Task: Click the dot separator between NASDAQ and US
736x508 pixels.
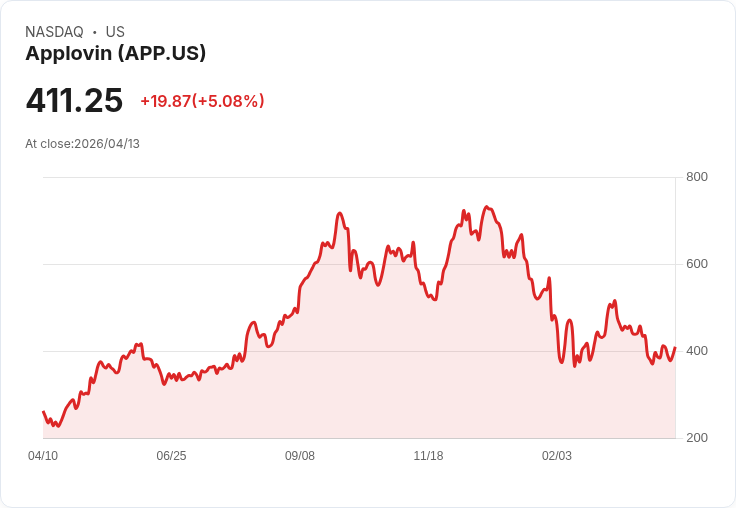Action: [x=94, y=32]
